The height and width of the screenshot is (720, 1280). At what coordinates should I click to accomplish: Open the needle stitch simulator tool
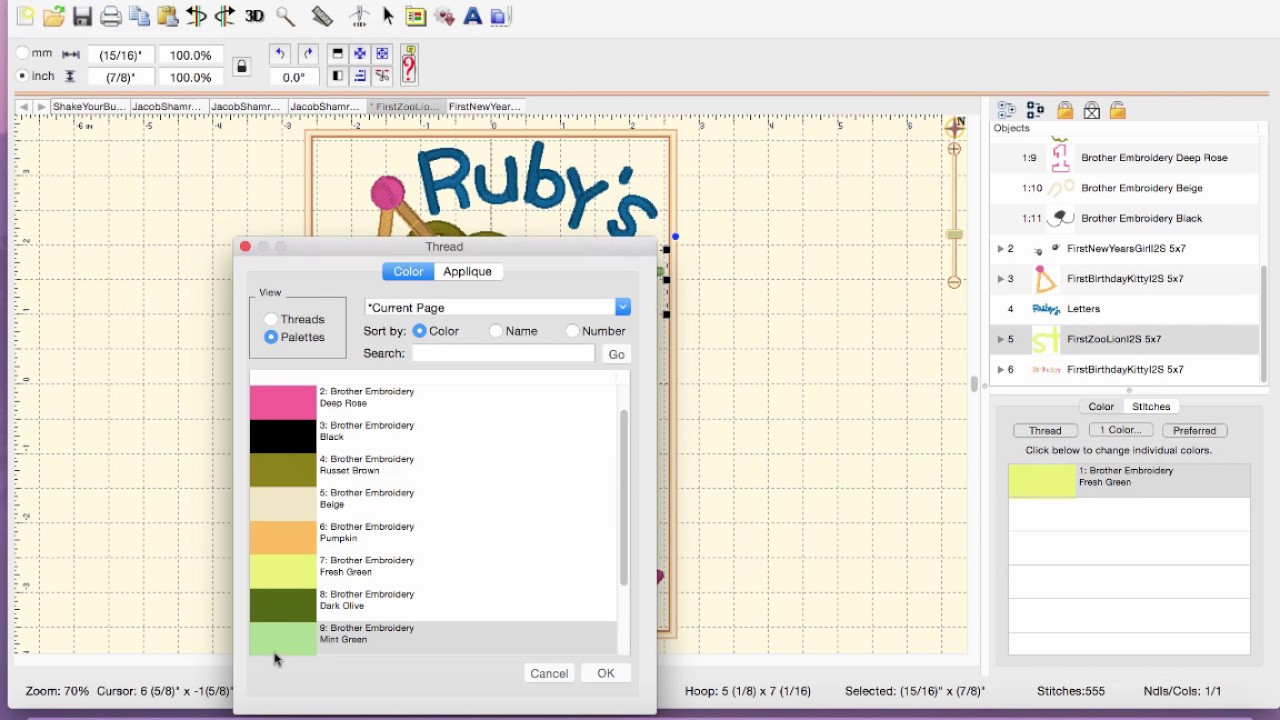(360, 16)
